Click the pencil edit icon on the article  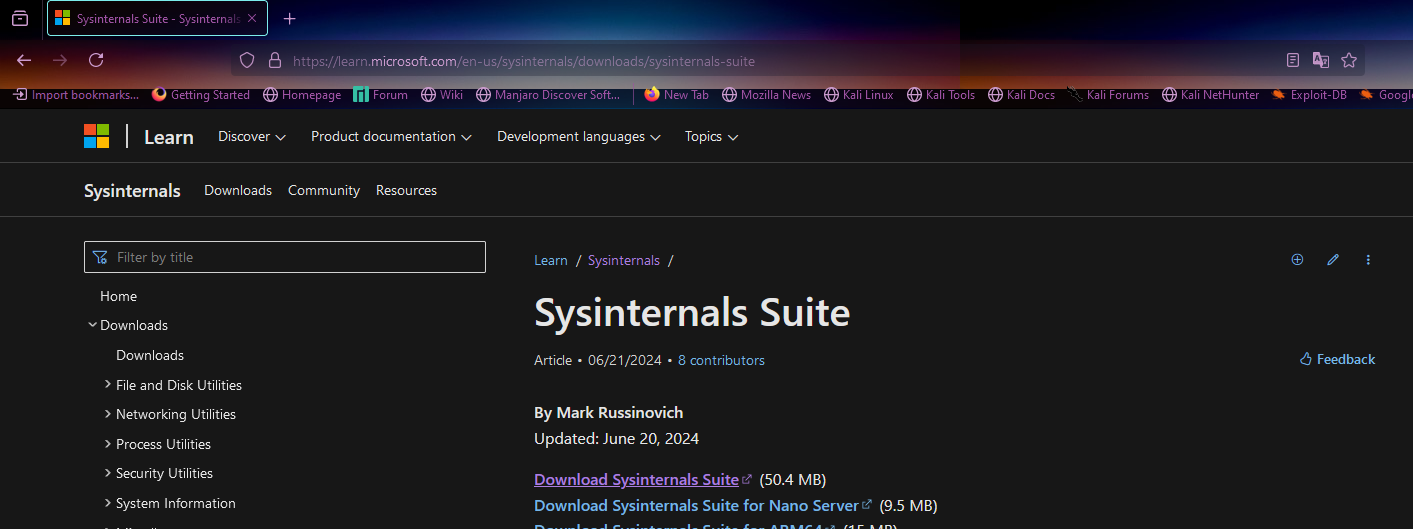(x=1332, y=260)
